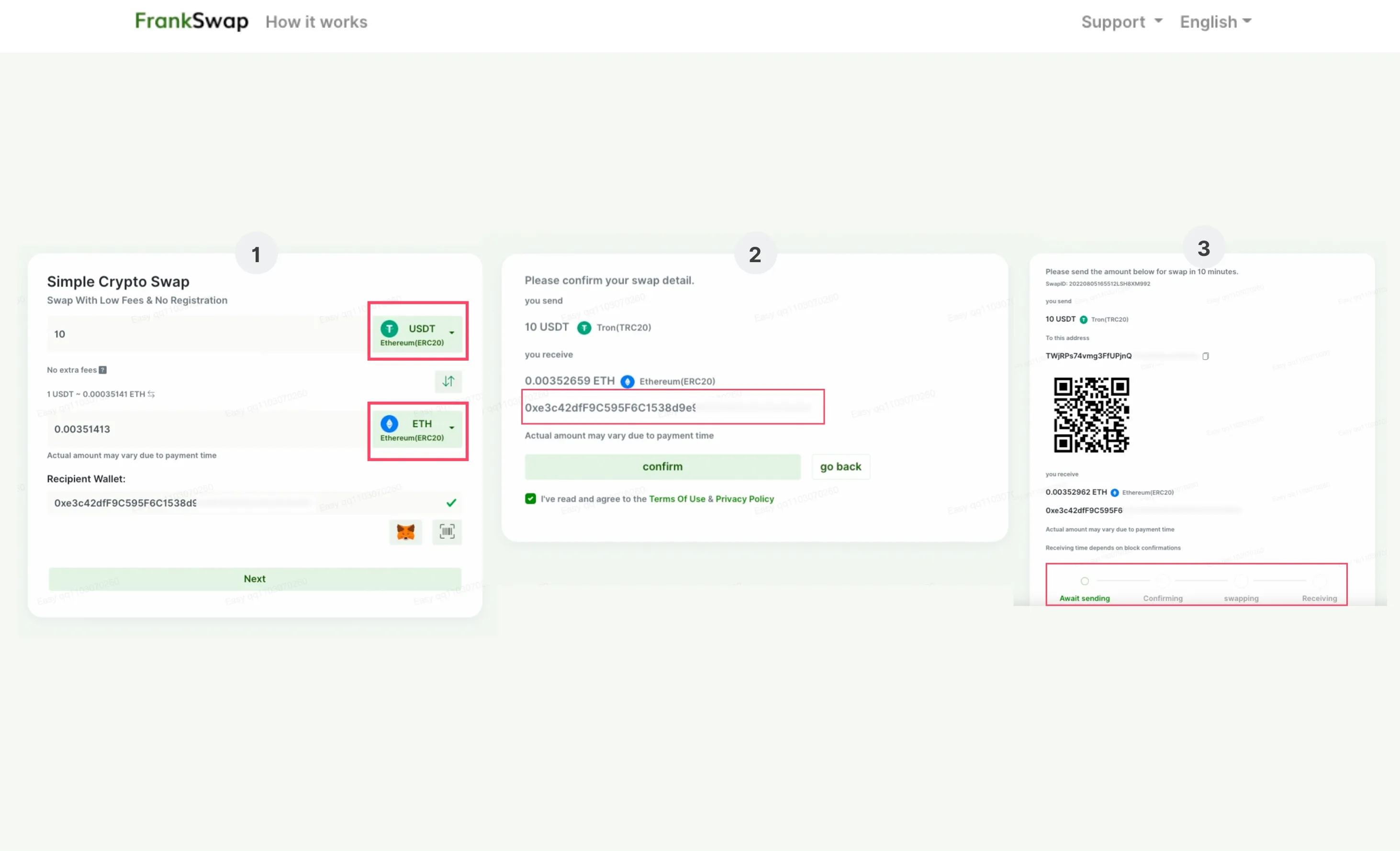Open the Support dropdown menu
Screen dimensions: 1400x851
(x=1119, y=22)
